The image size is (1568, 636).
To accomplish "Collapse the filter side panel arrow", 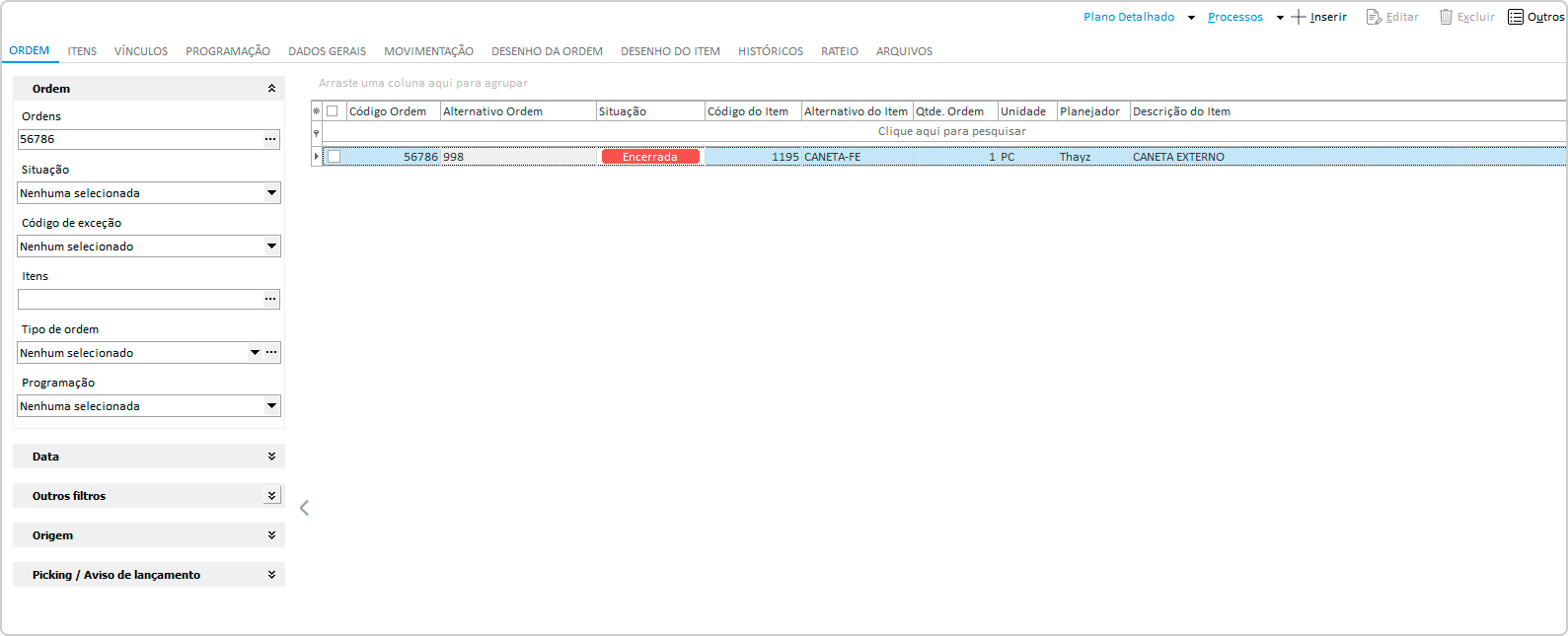I will coord(304,508).
